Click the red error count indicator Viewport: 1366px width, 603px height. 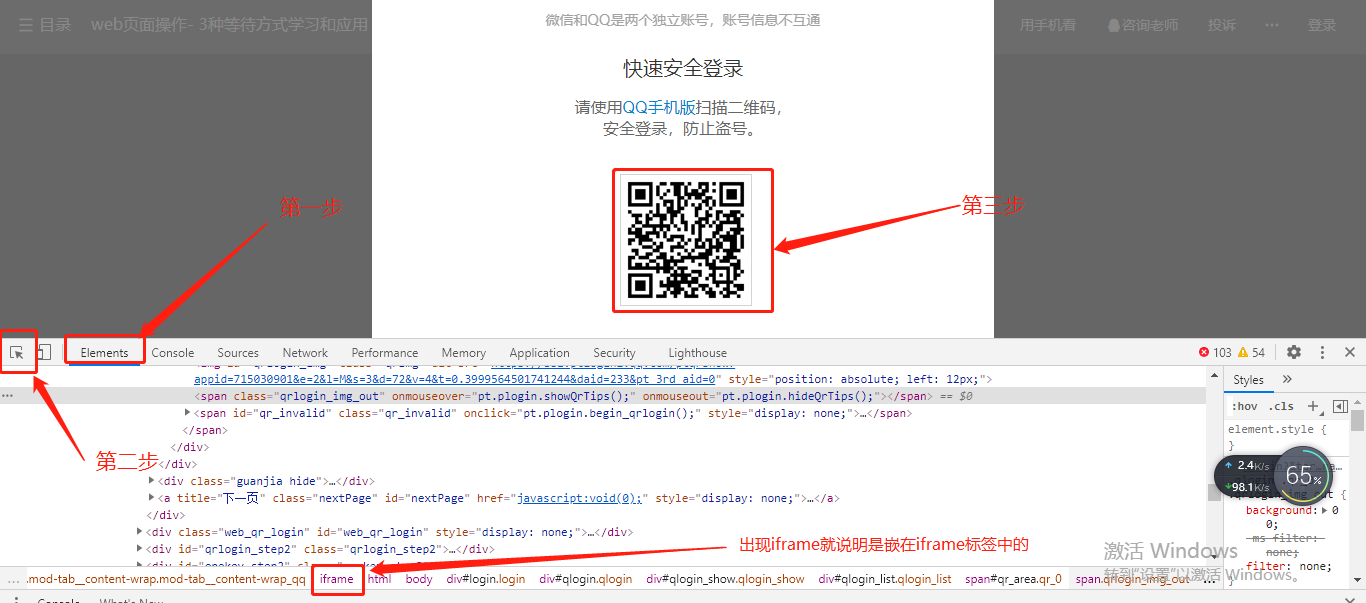[1215, 352]
